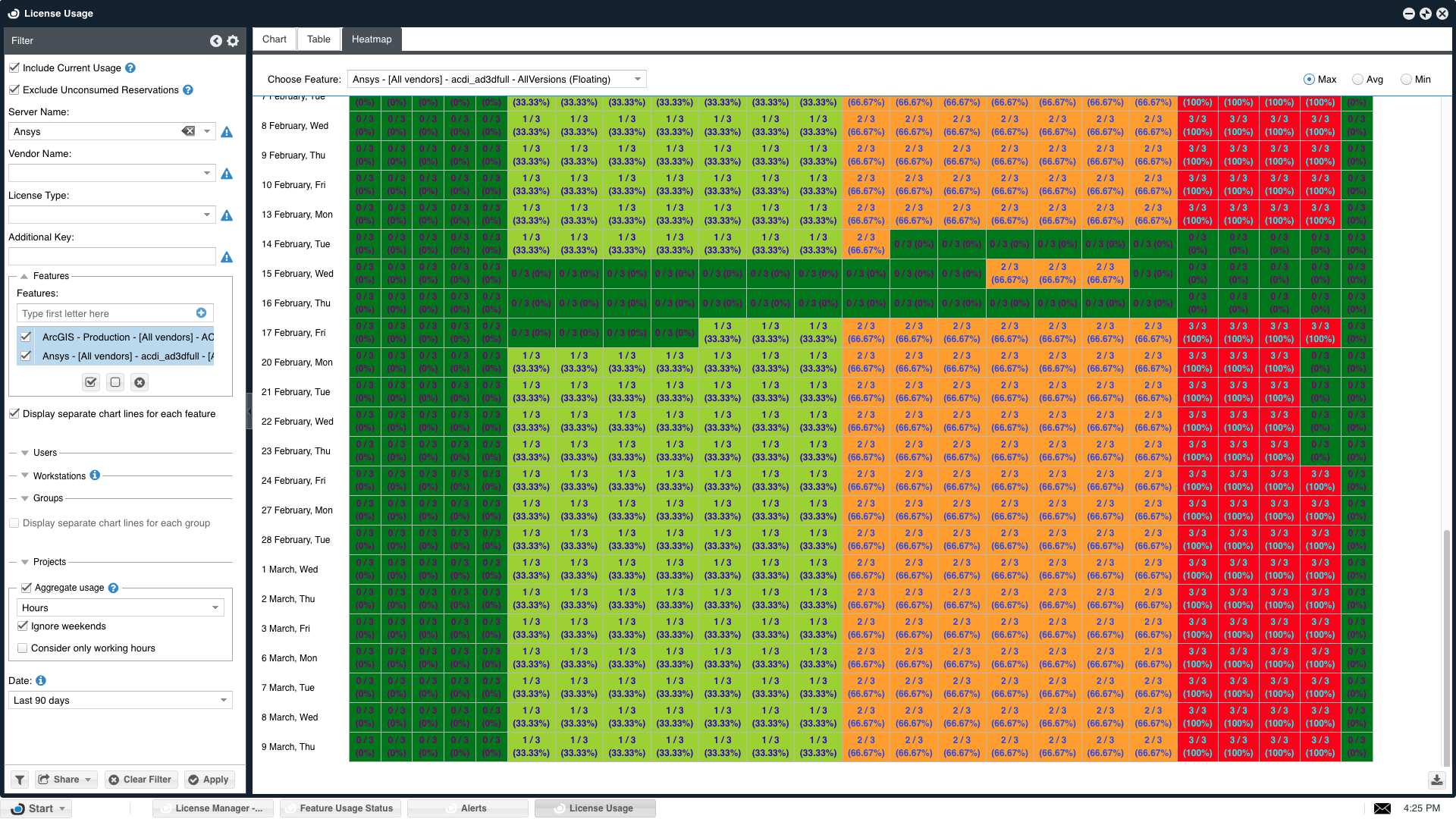
Task: Switch to the Chart tab
Action: [274, 39]
